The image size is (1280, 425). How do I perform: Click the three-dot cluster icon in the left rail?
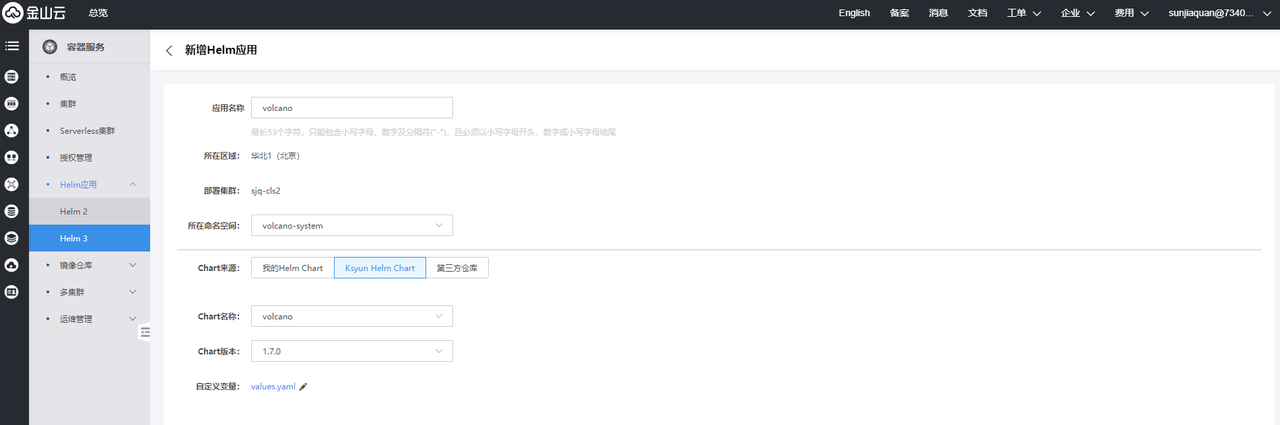click(x=12, y=130)
